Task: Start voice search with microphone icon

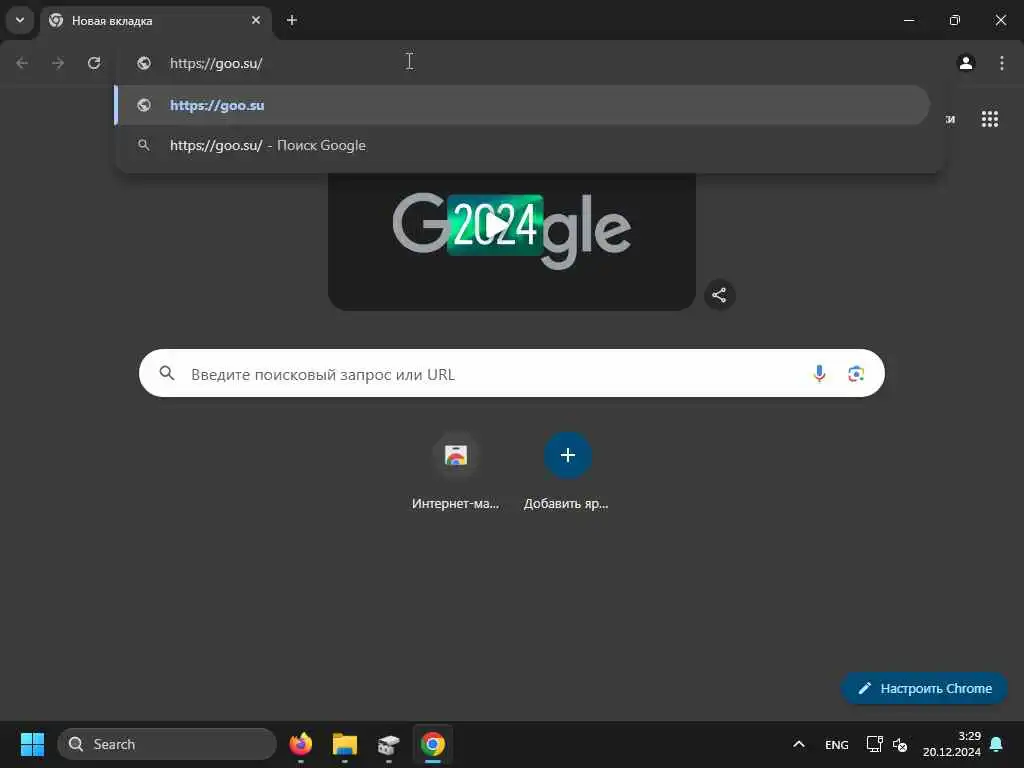Action: (x=819, y=374)
